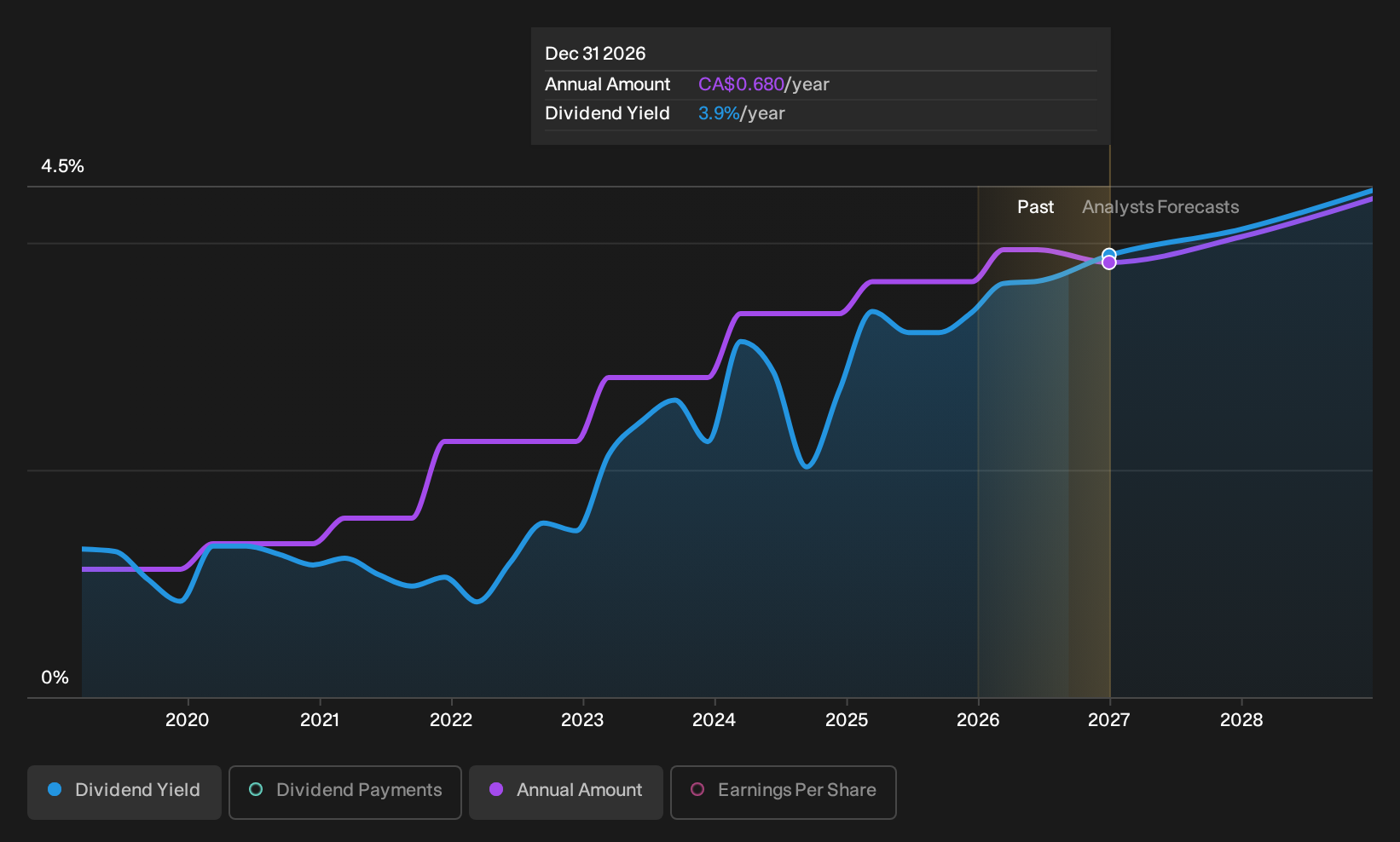Select the blue yield marker at Dec 2026
Viewport: 1400px width, 842px height.
click(1109, 254)
